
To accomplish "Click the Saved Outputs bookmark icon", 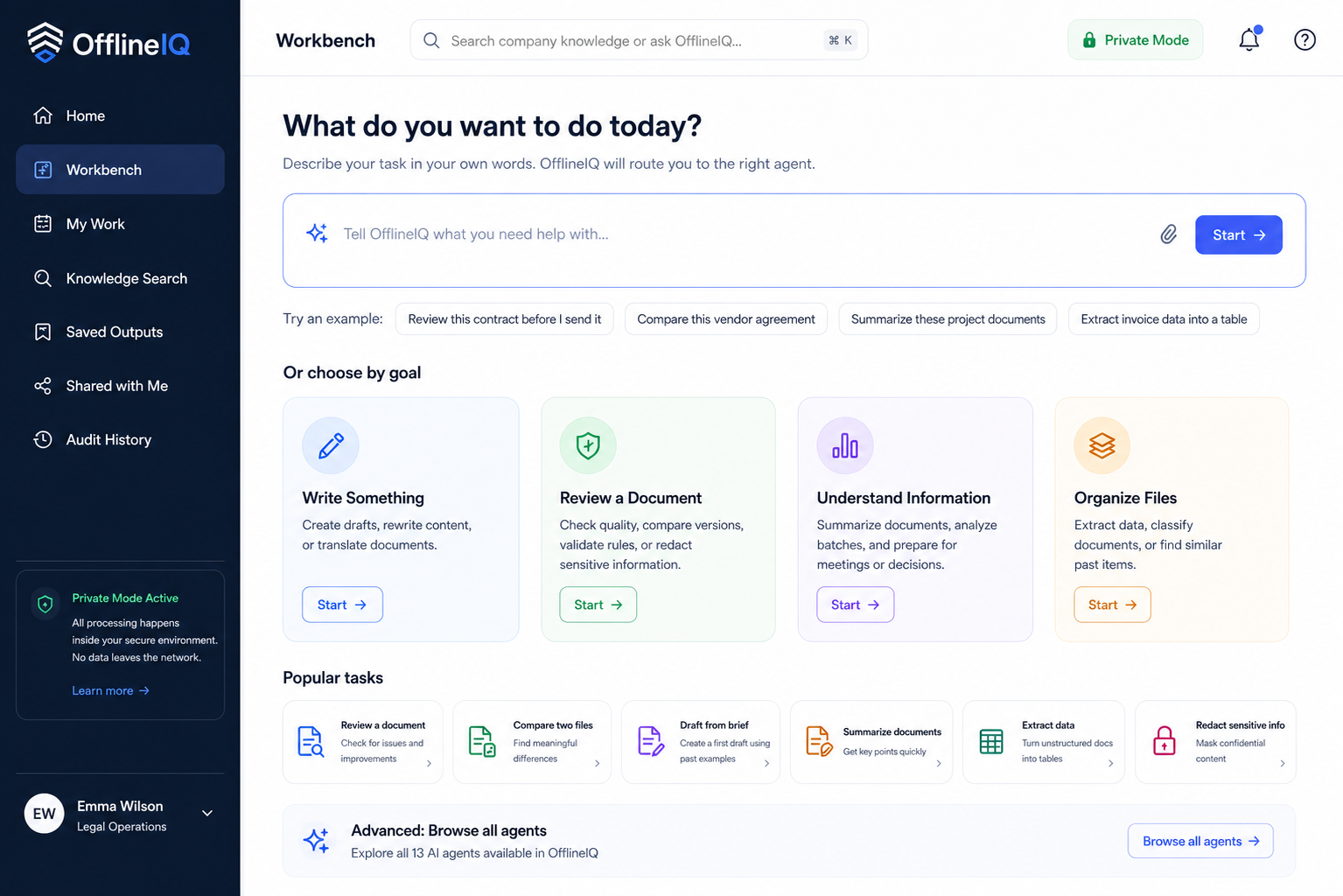I will click(43, 332).
